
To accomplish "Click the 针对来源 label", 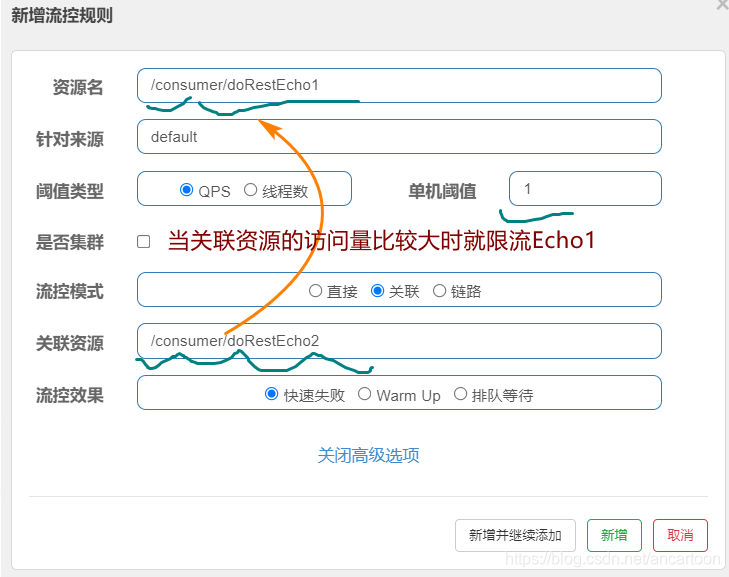I will tap(70, 139).
